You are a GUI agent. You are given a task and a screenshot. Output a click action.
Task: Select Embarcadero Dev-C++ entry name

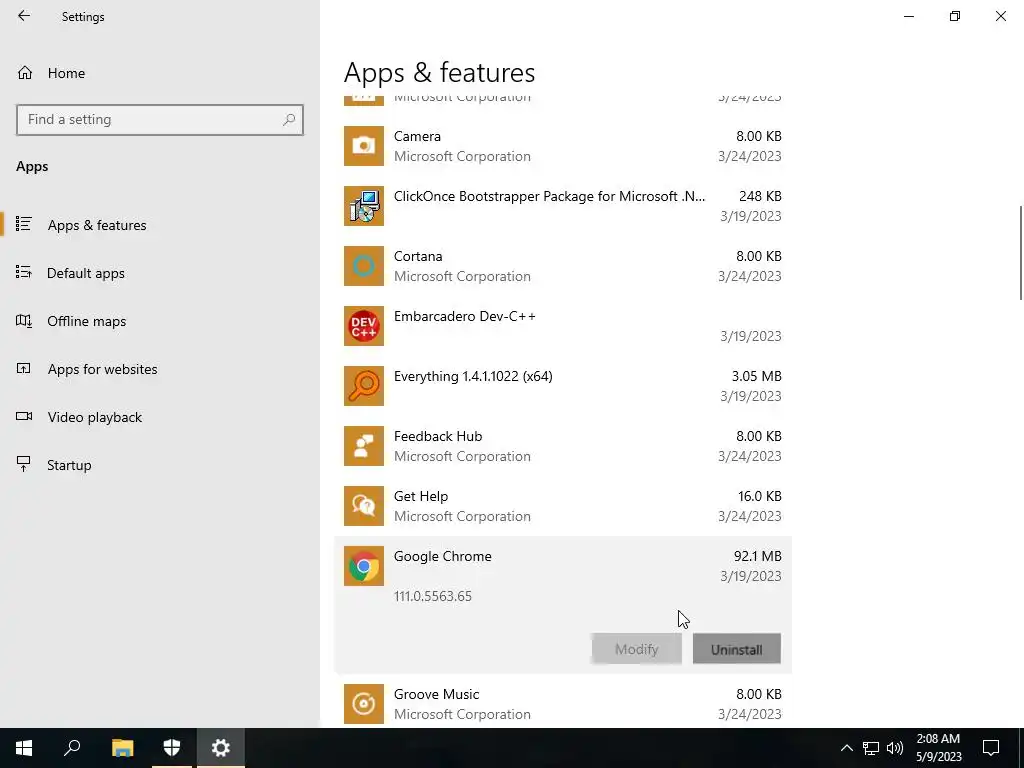coord(464,316)
